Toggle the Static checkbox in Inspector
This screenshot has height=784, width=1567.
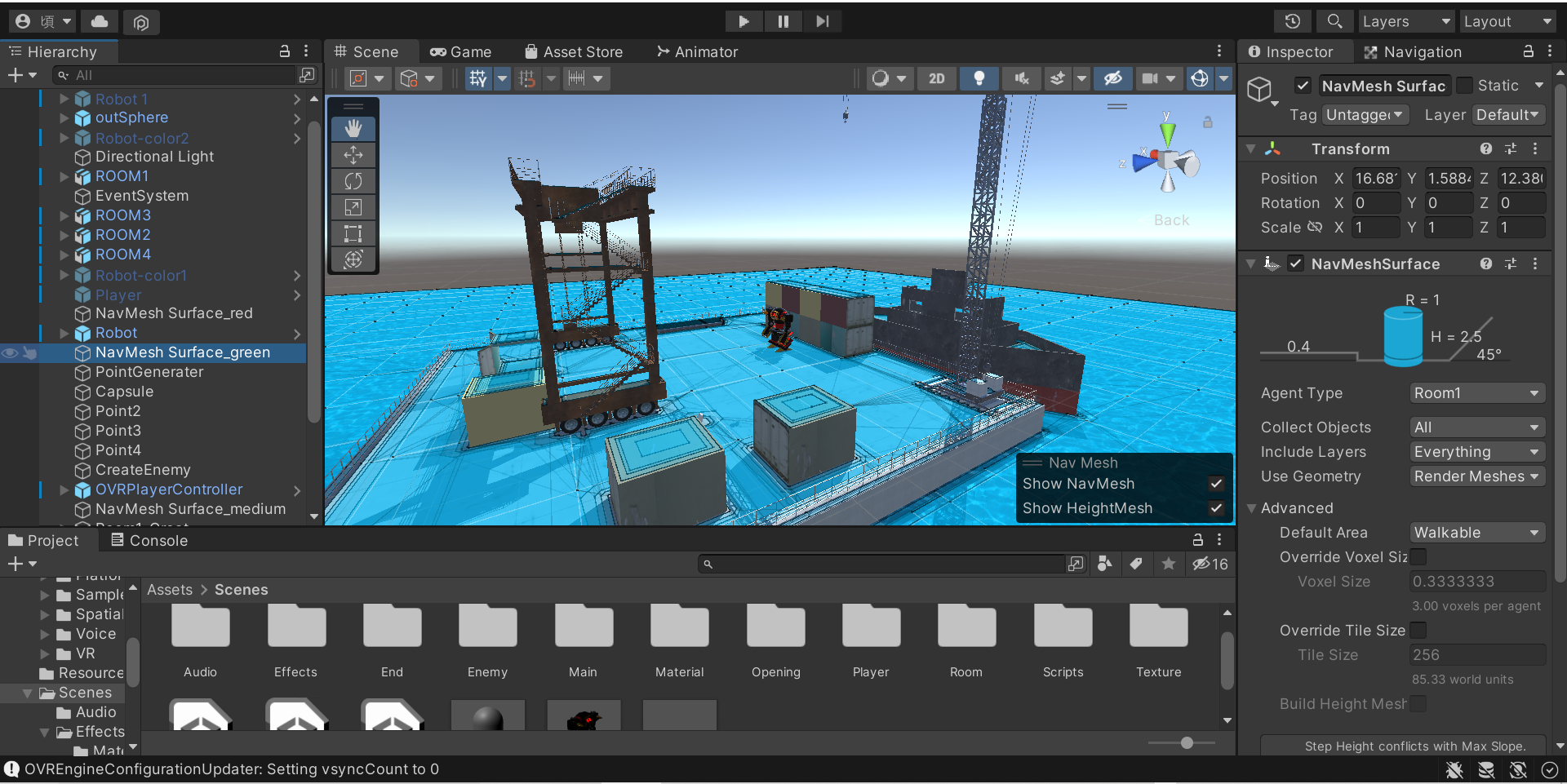1465,86
